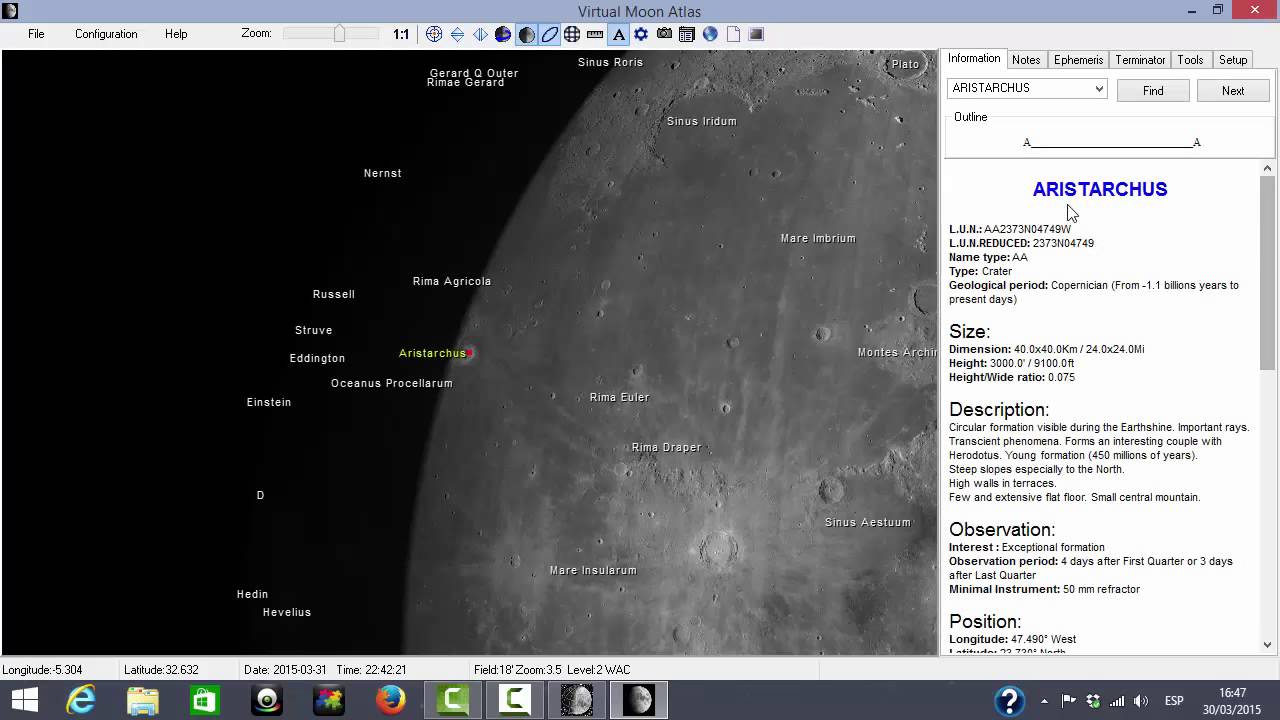Viewport: 1280px width, 720px height.
Task: Click the Einstein map label
Action: point(269,402)
